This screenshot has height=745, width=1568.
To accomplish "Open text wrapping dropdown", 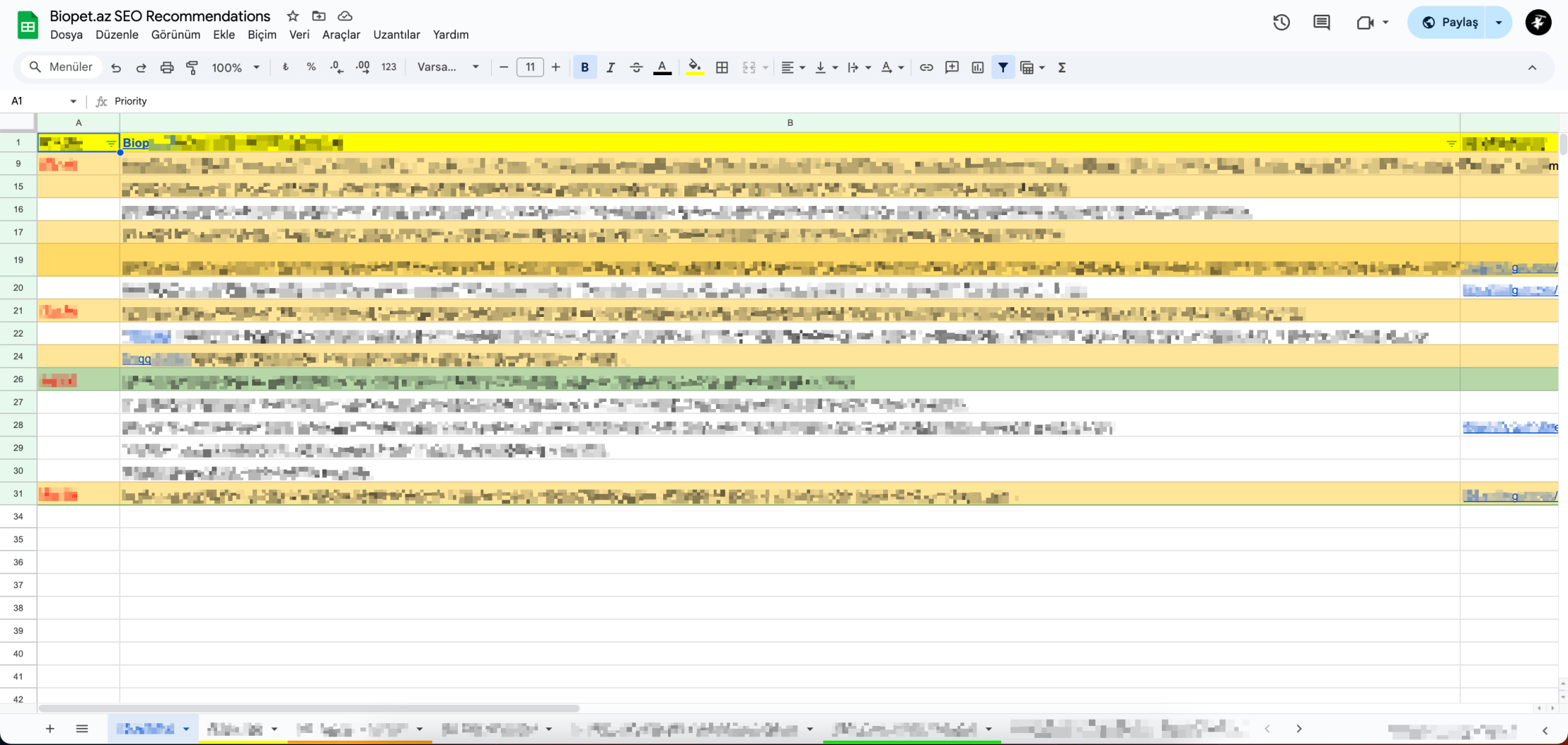I will 858,67.
